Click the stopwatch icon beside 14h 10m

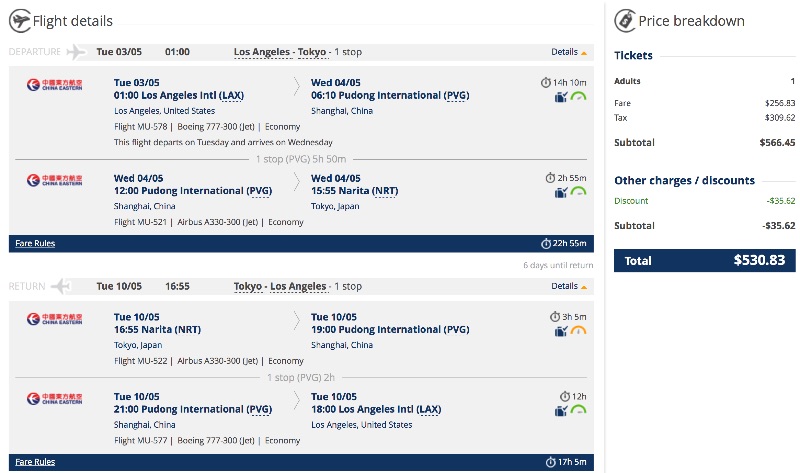click(x=545, y=82)
